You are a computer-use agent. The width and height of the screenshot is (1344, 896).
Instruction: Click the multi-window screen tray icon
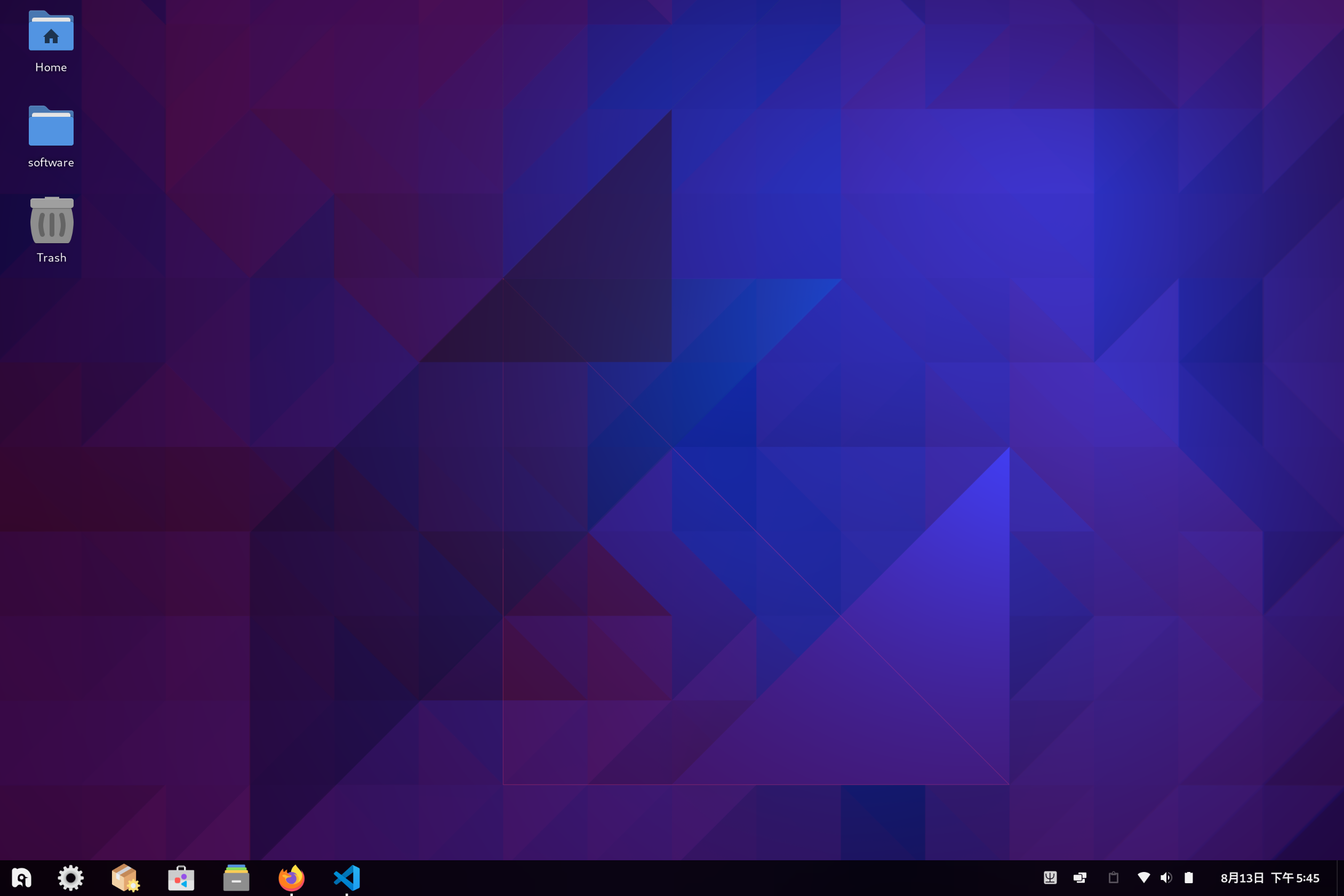1080,878
